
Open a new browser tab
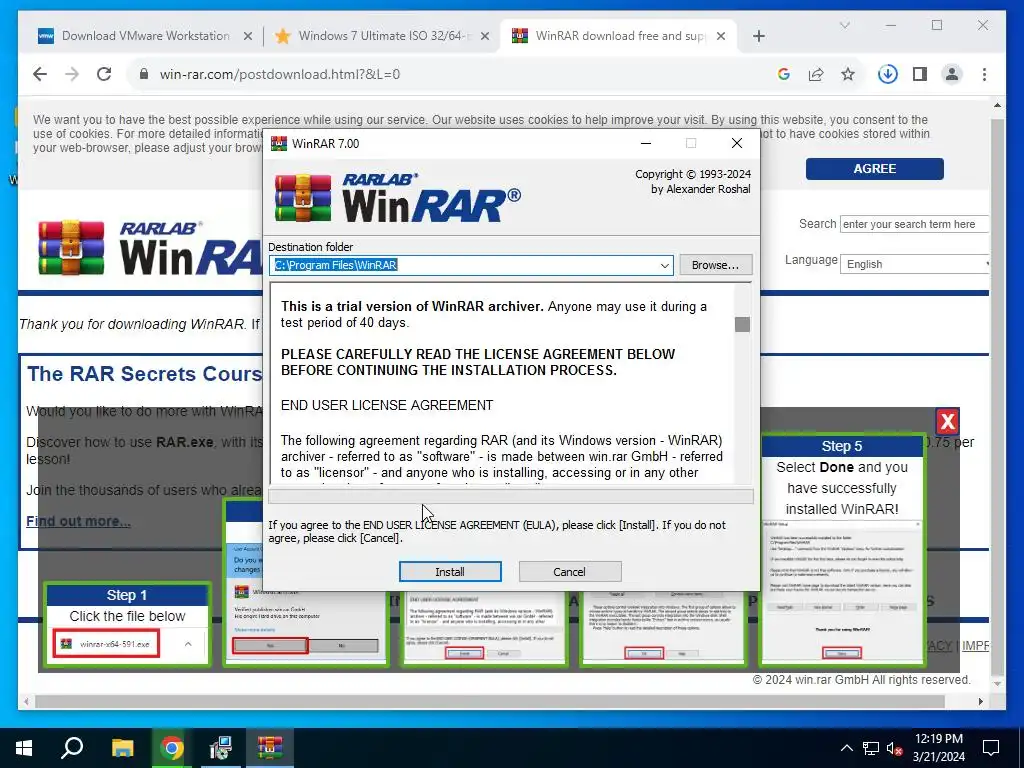coord(758,36)
